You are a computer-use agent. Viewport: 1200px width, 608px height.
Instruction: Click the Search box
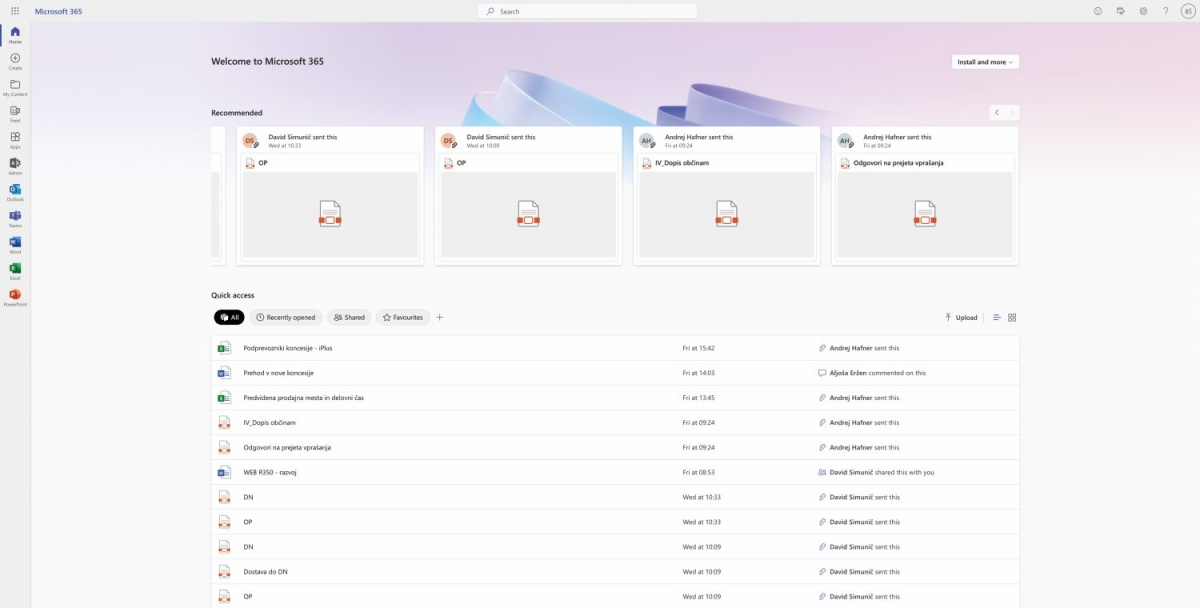(x=587, y=11)
